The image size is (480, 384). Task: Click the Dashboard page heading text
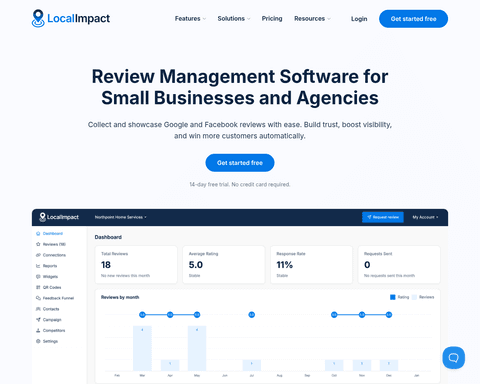pyautogui.click(x=108, y=237)
